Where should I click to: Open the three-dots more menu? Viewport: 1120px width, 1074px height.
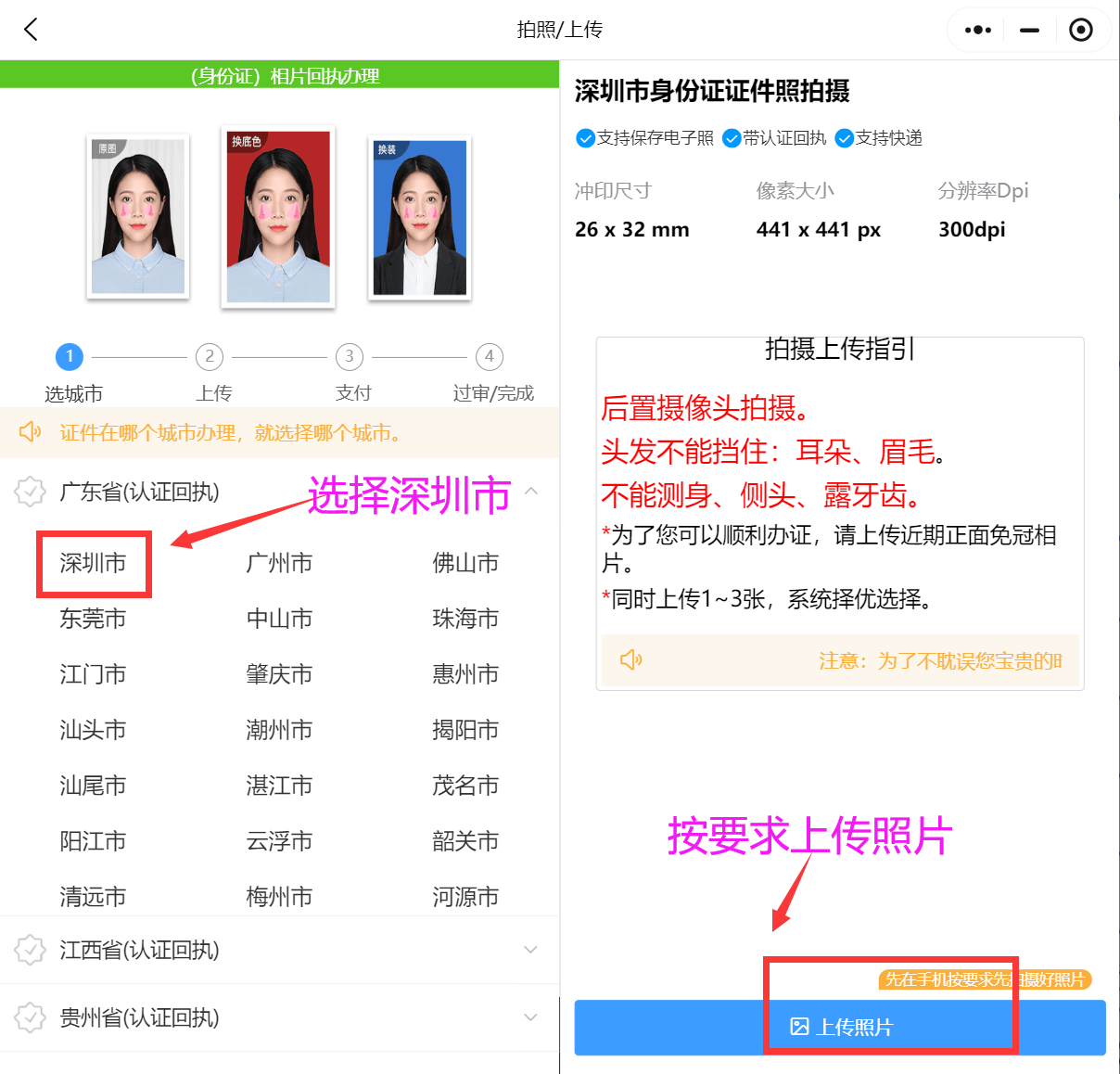coord(978,30)
